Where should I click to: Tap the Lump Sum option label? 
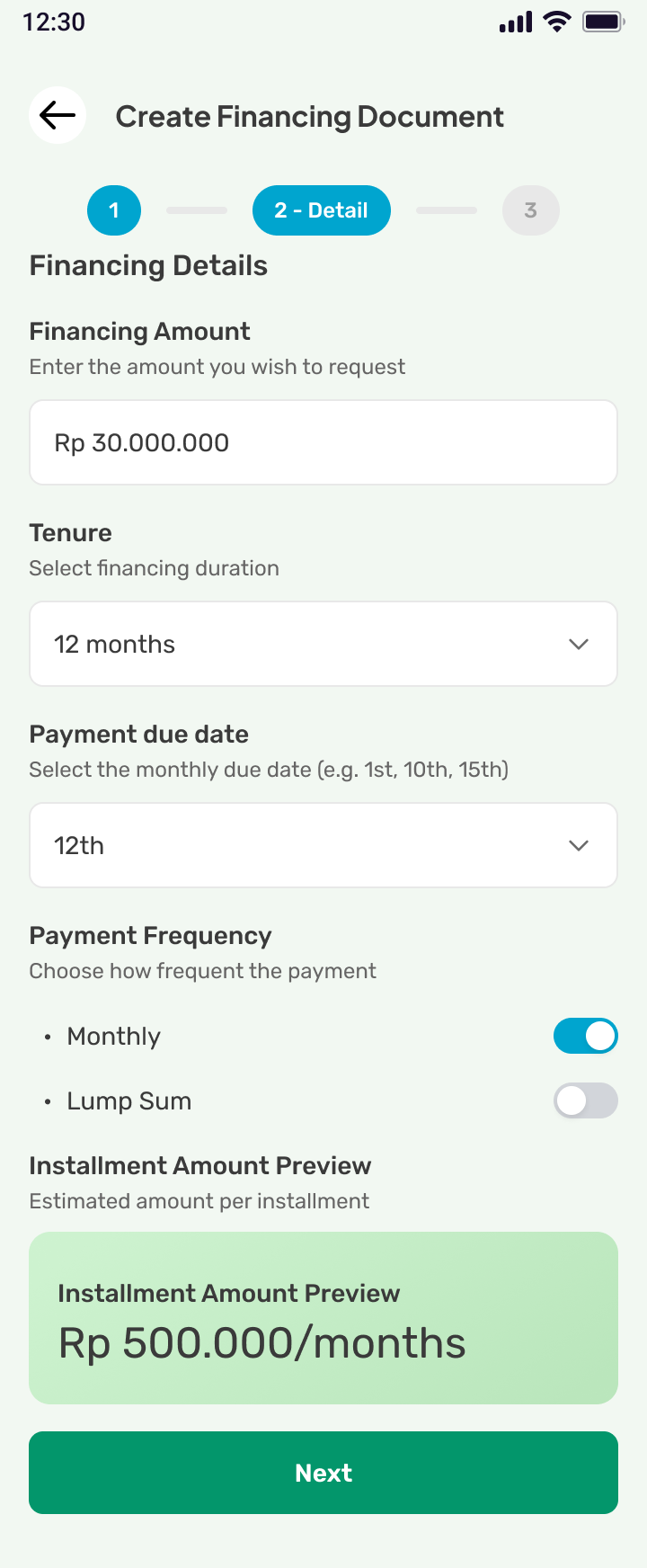click(129, 1100)
